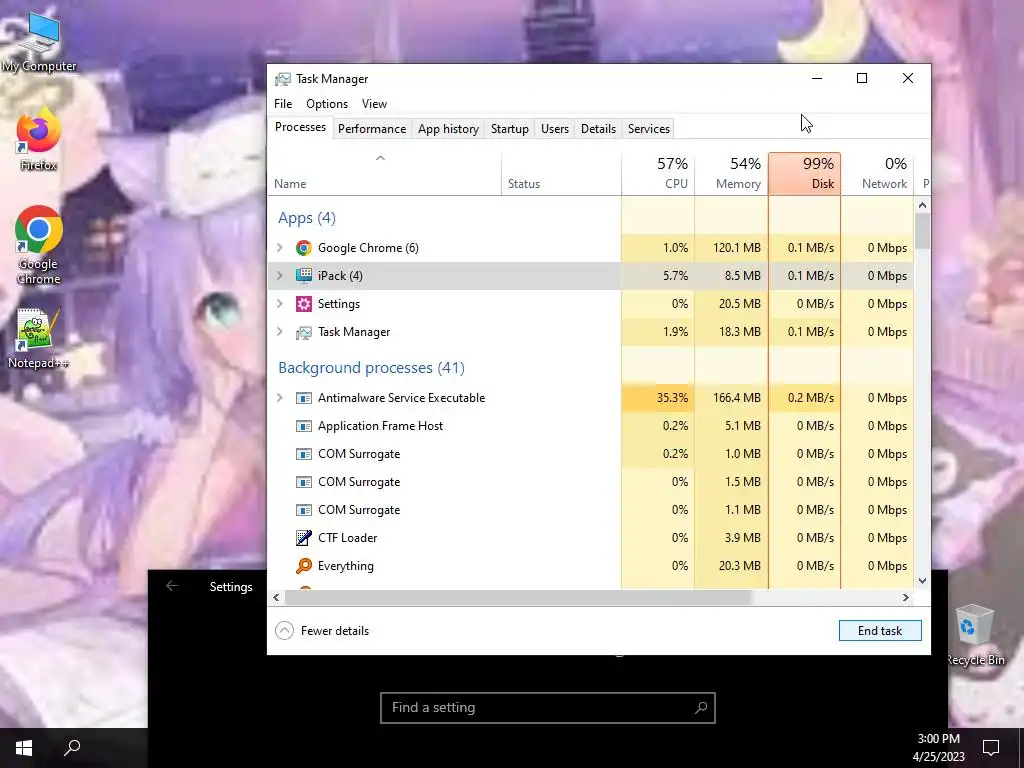
Task: Click the Antimalware Service Executable icon
Action: tap(304, 398)
